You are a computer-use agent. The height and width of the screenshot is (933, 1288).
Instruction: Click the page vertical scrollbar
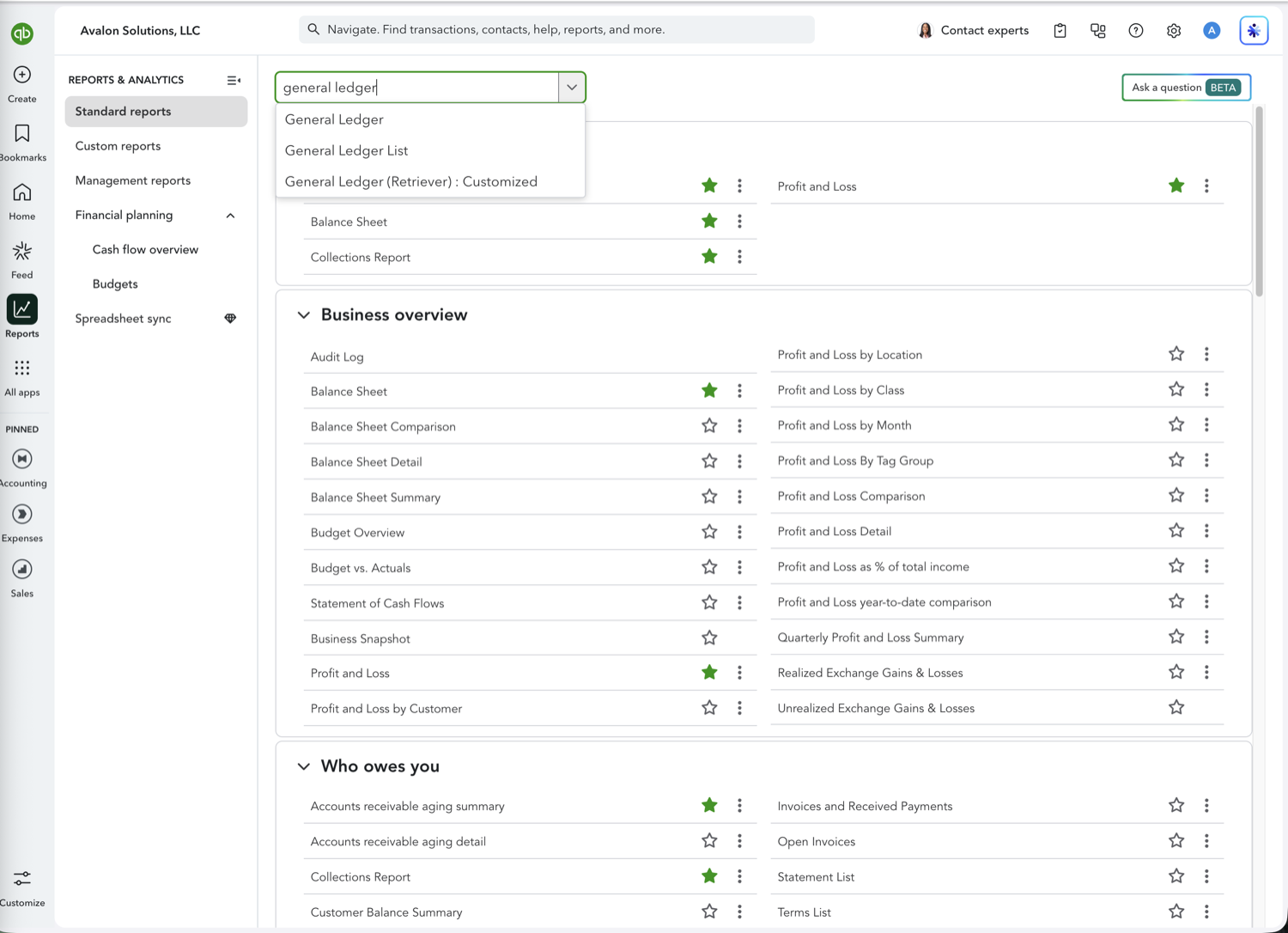pos(1259,202)
